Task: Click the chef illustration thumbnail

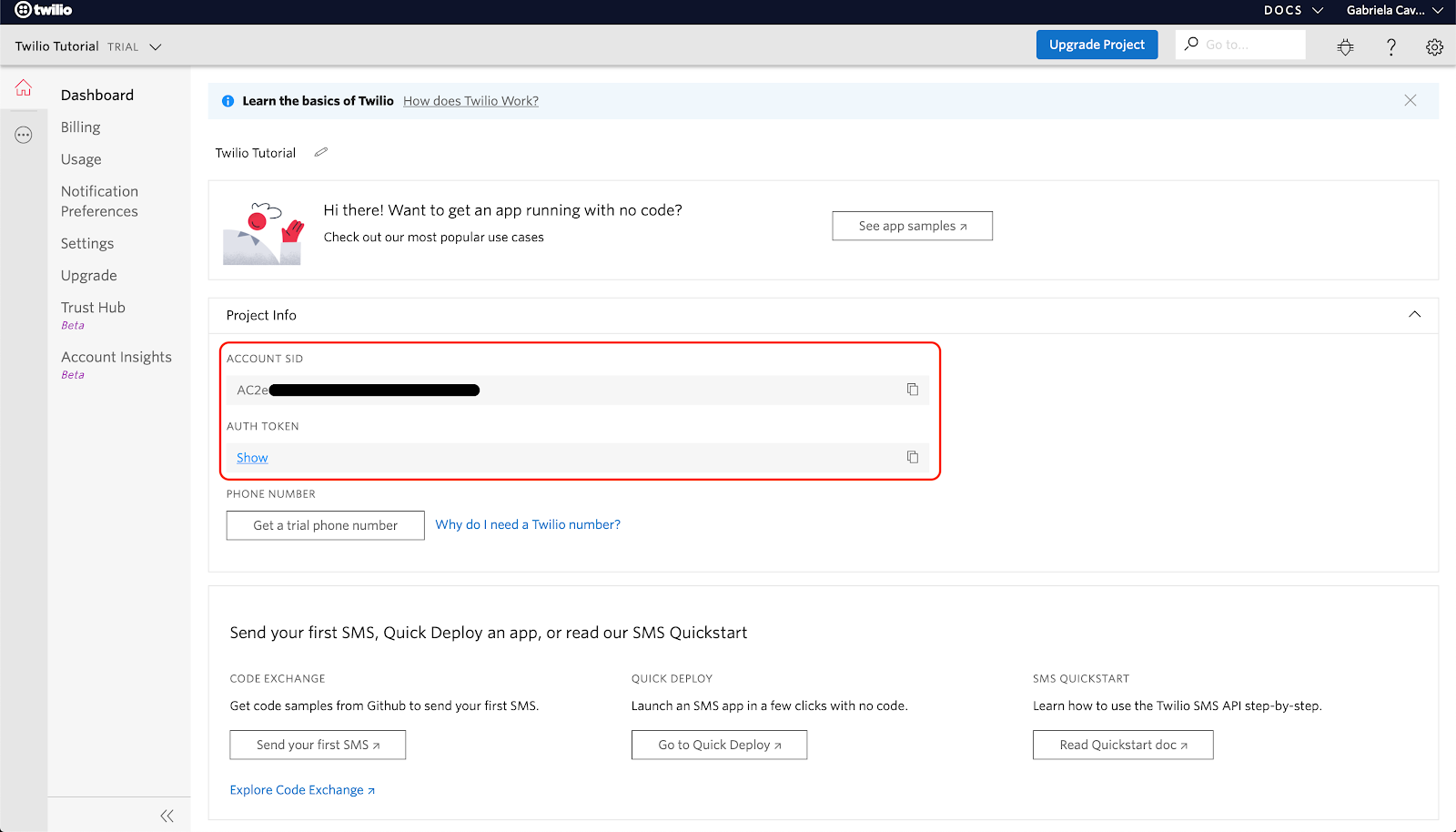Action: pos(262,233)
